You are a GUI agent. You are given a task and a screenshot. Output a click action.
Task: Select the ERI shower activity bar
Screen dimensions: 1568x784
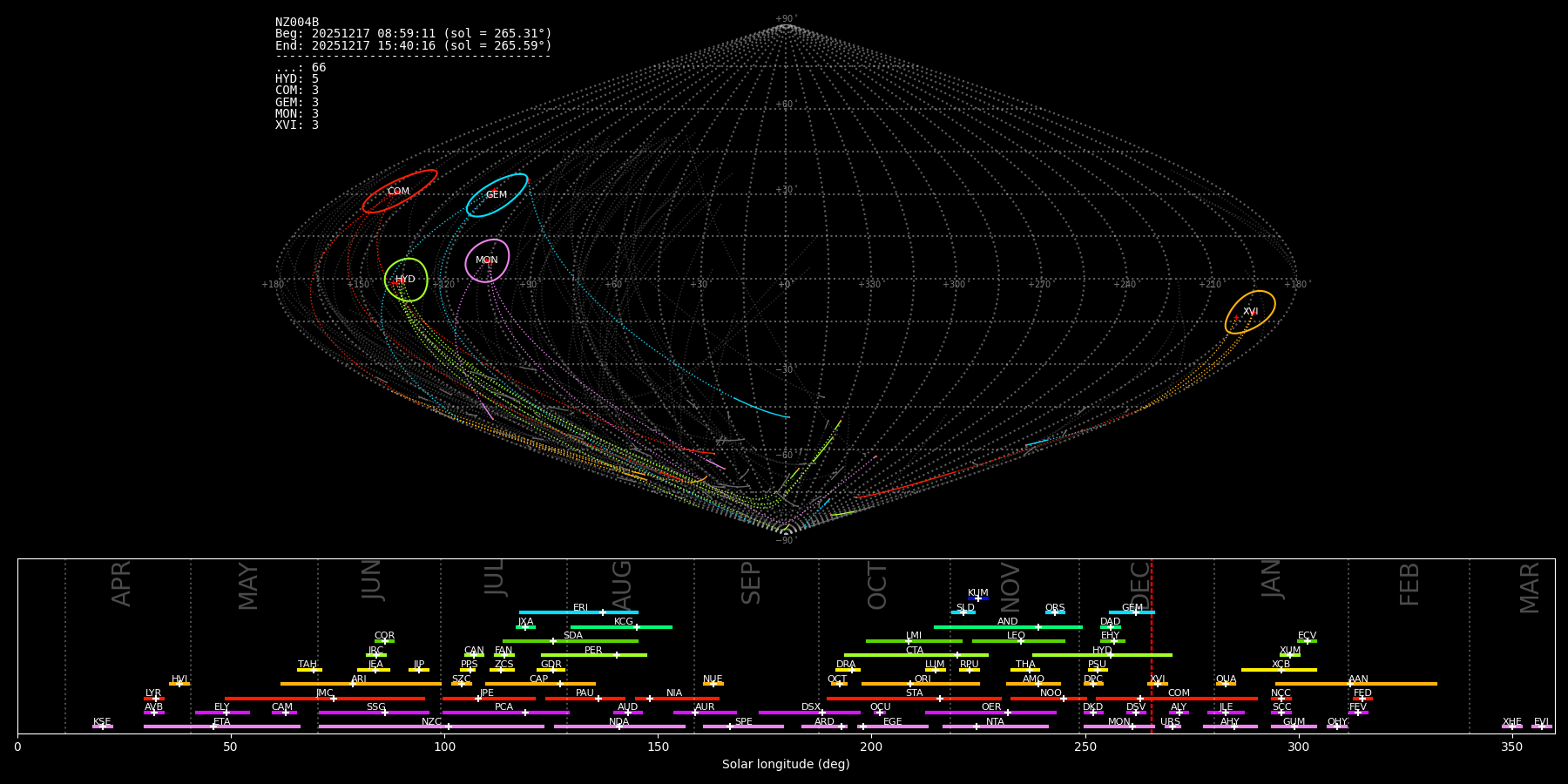coord(578,612)
